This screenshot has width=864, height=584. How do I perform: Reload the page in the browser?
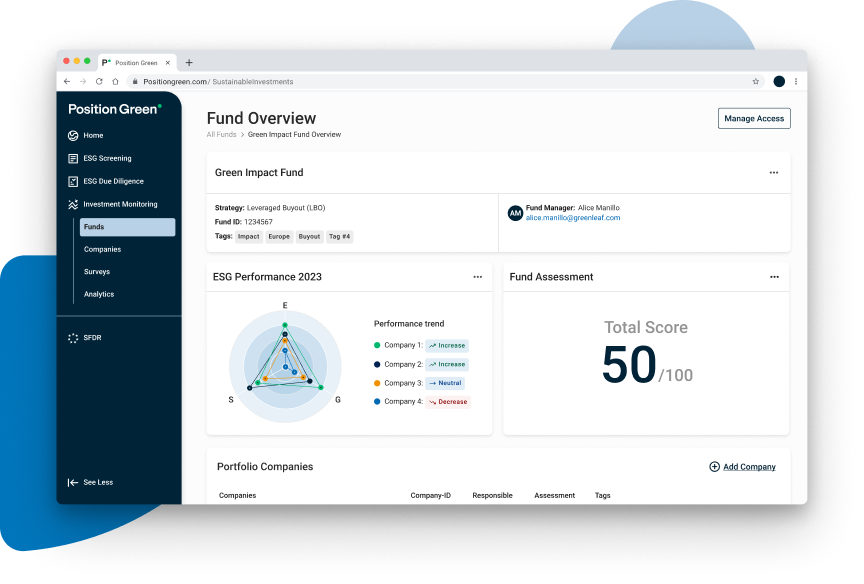(99, 81)
